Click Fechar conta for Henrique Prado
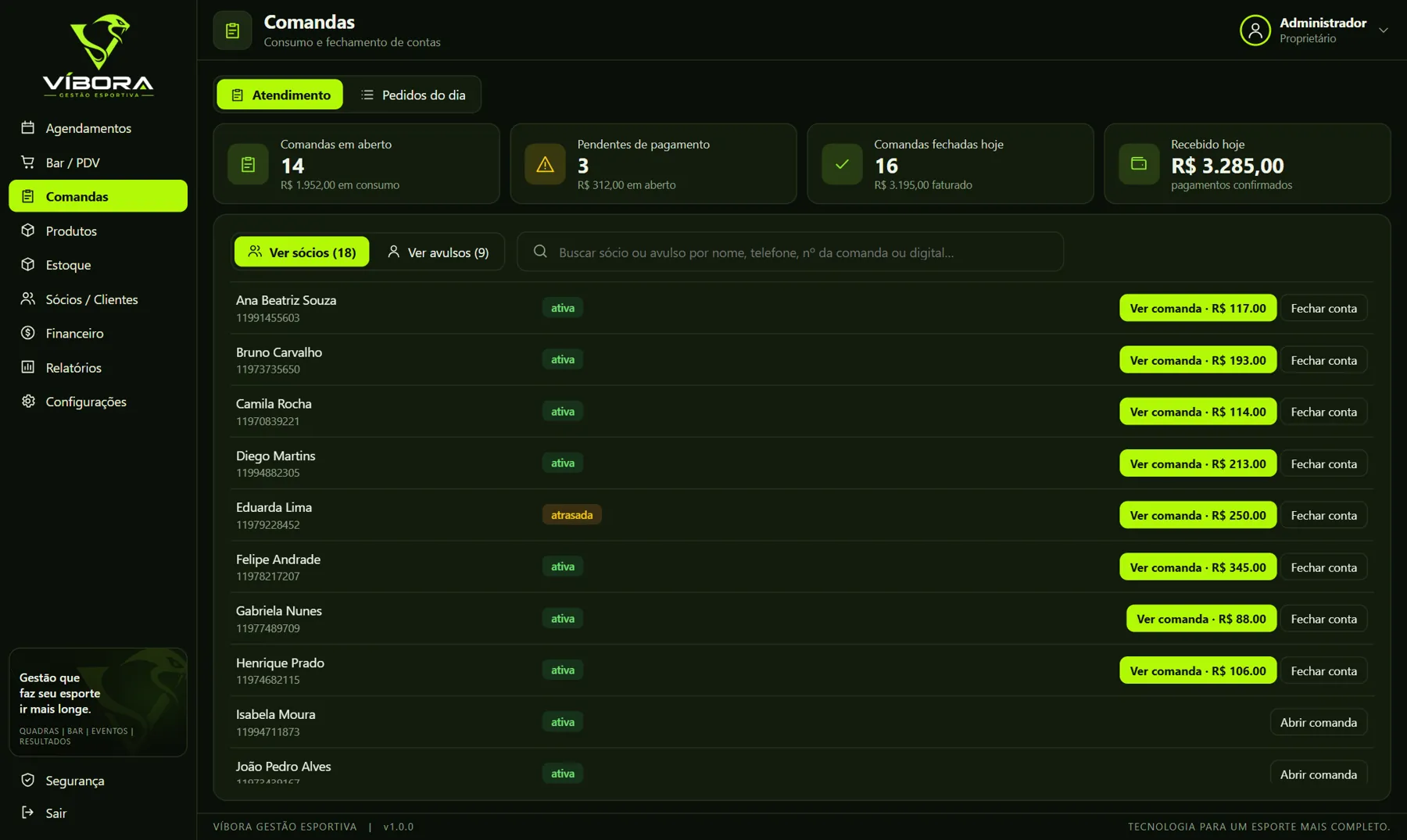Image resolution: width=1407 pixels, height=840 pixels. (1323, 670)
